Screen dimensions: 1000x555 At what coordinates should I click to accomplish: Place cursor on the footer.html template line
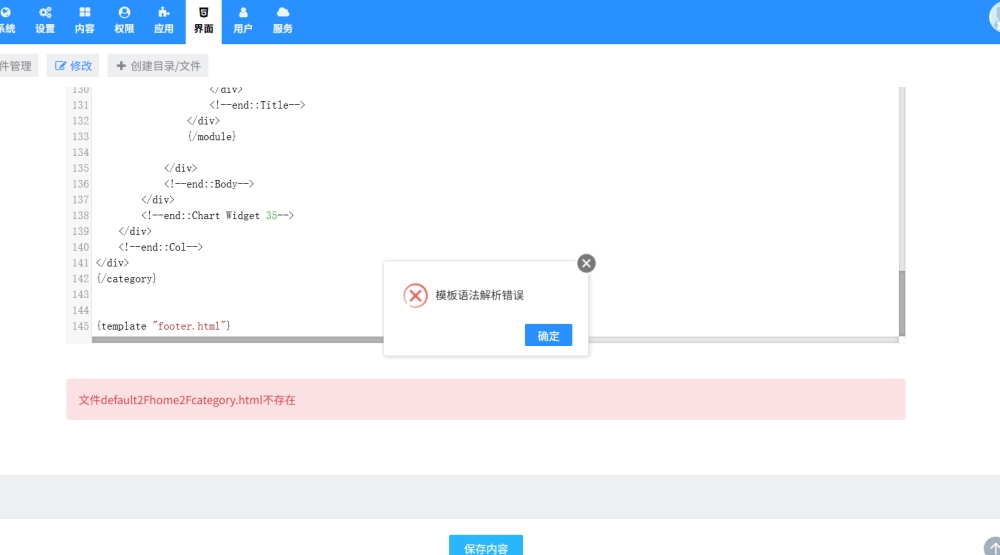164,326
